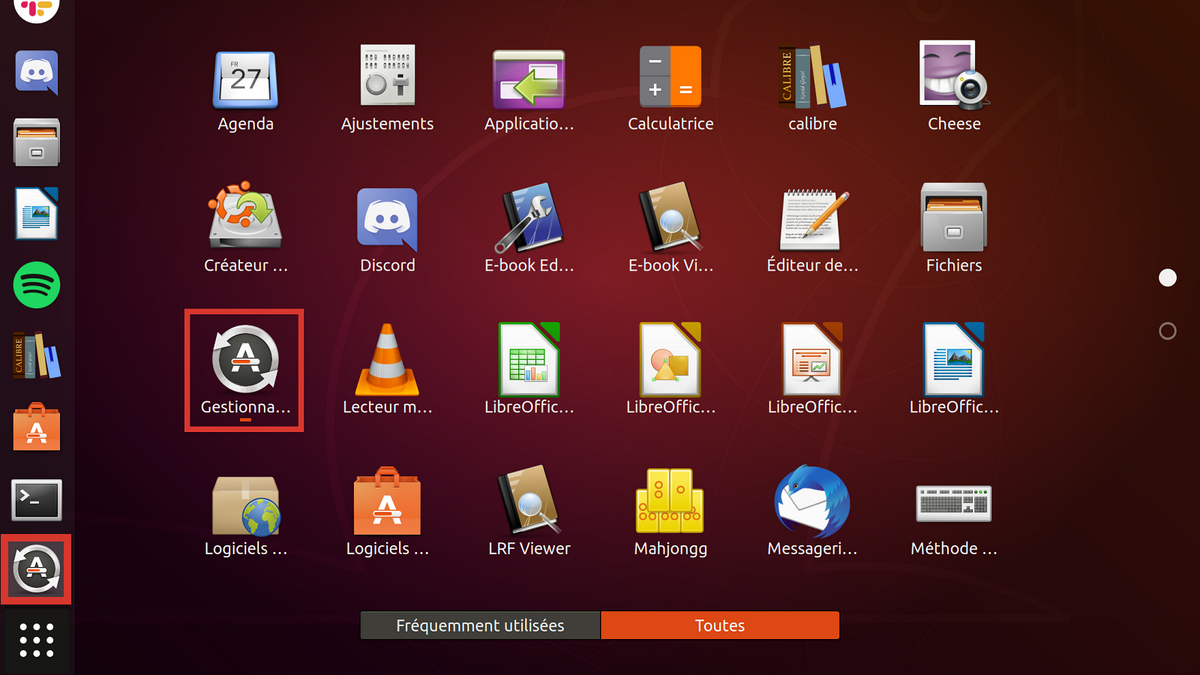Screen dimensions: 1200x675
Task: Launch the Cheese webcam application
Action: click(954, 76)
